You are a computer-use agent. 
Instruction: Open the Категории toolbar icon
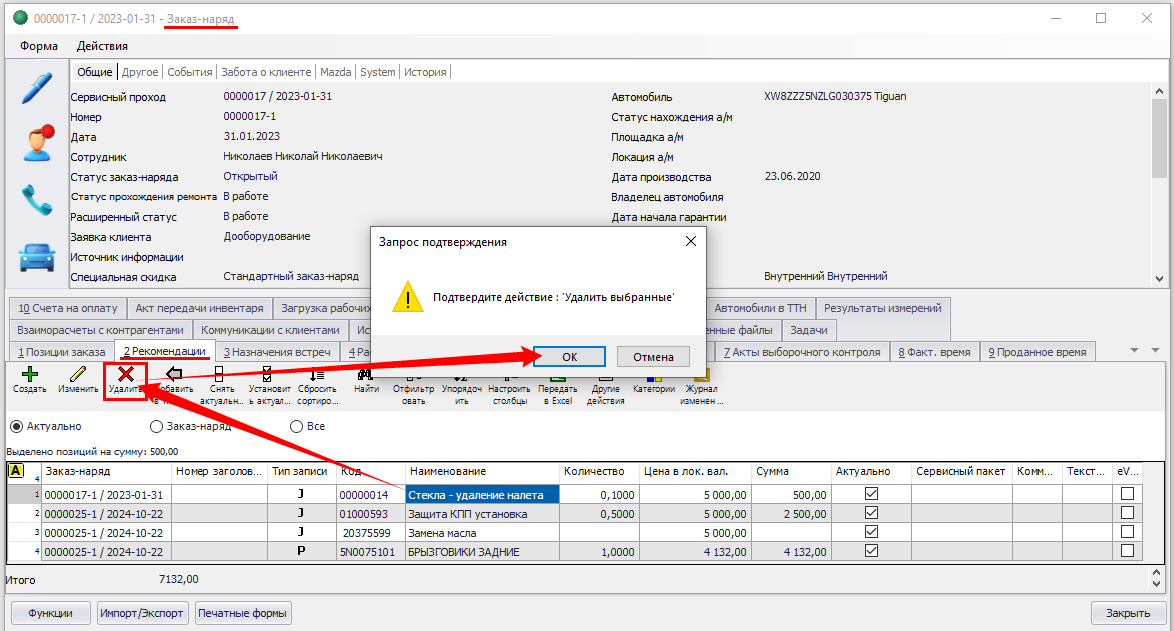pos(654,378)
